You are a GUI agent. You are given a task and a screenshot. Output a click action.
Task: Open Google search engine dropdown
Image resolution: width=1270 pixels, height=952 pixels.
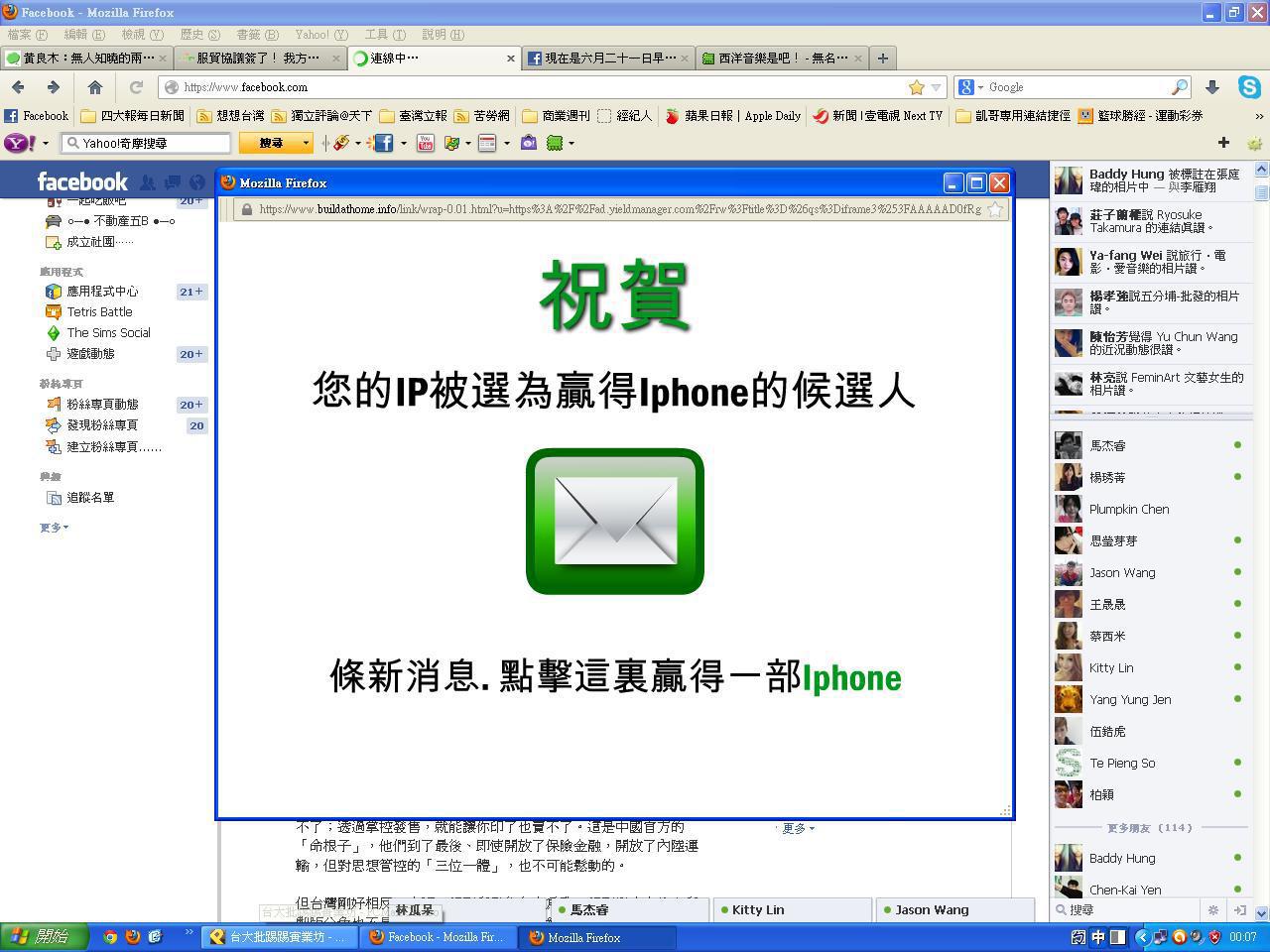click(x=980, y=87)
